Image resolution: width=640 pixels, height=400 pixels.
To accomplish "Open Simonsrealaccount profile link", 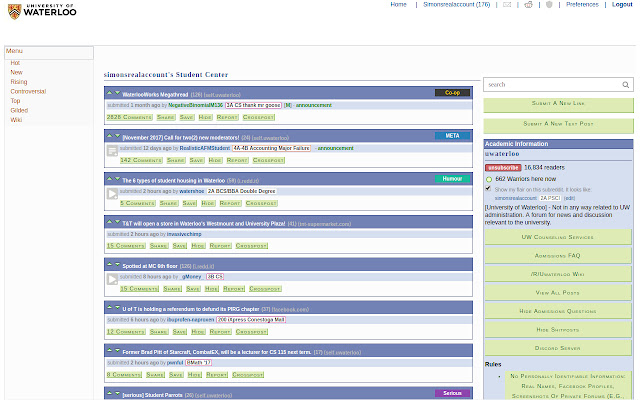I will coord(456,4).
